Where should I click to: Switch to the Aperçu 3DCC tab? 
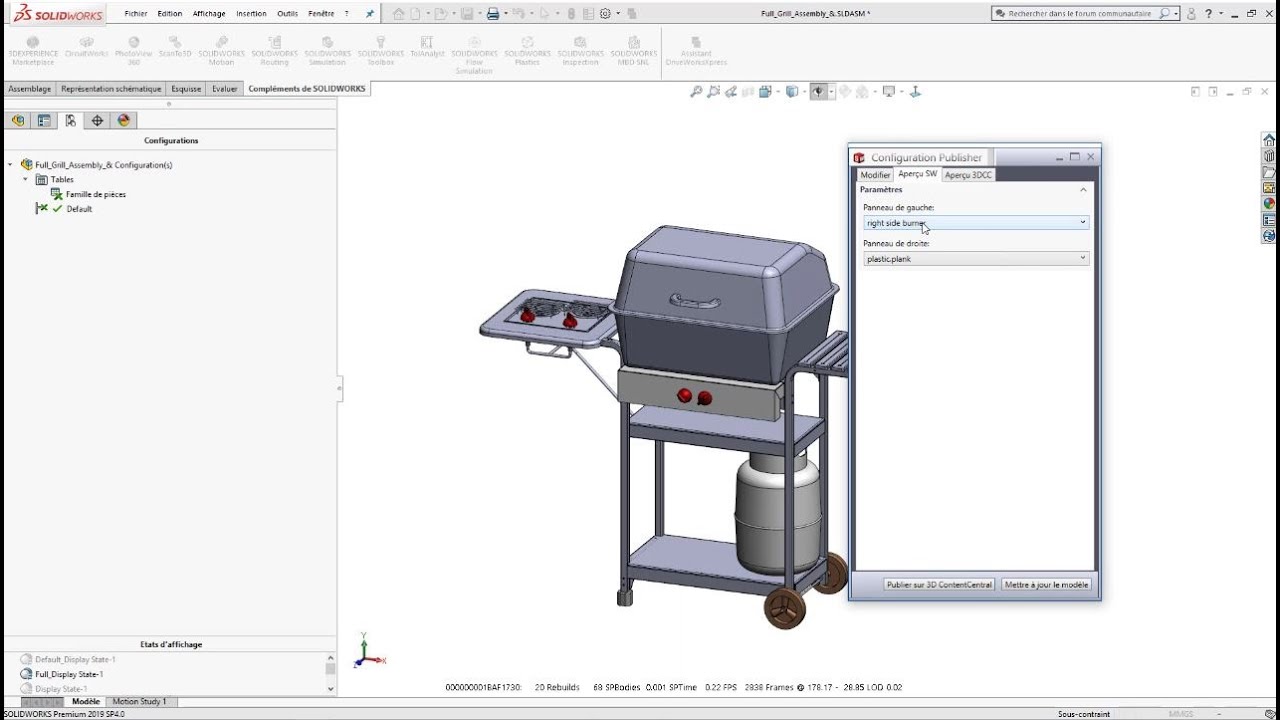click(968, 175)
